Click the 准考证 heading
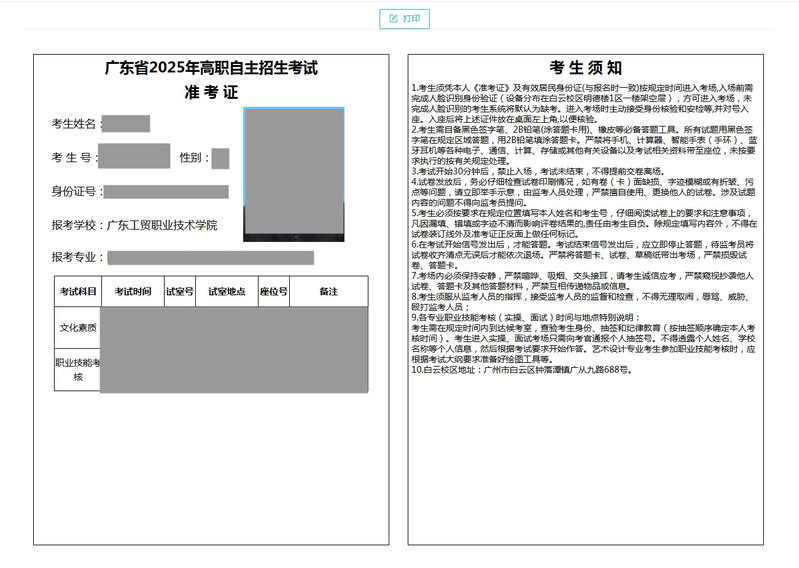Viewport: 799px width, 568px height. pos(211,93)
